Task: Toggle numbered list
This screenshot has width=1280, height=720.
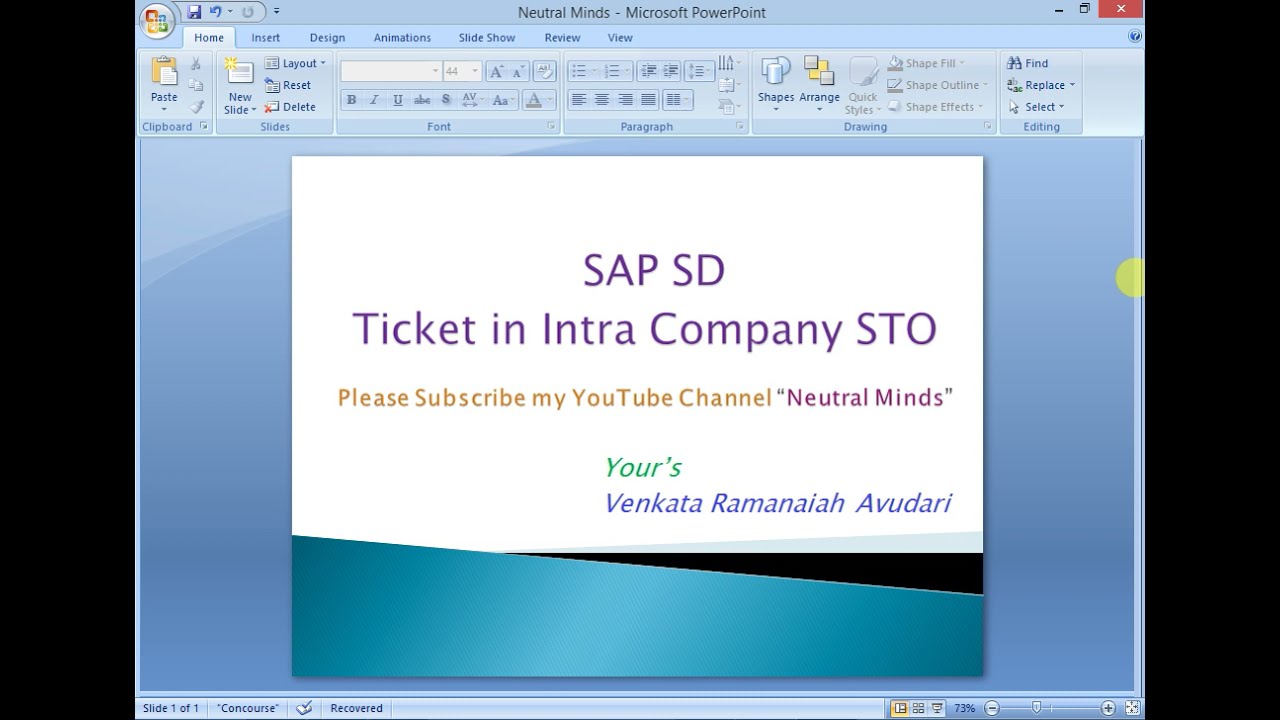Action: [x=611, y=71]
